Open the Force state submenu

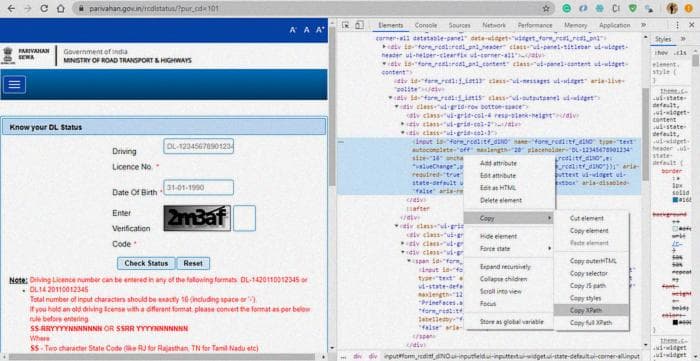click(509, 249)
